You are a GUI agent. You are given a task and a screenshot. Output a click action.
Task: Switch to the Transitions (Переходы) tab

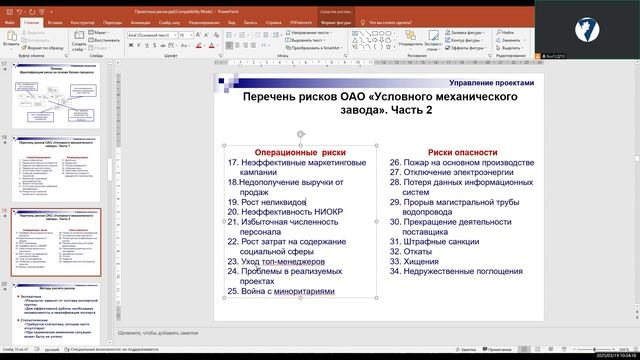click(113, 23)
